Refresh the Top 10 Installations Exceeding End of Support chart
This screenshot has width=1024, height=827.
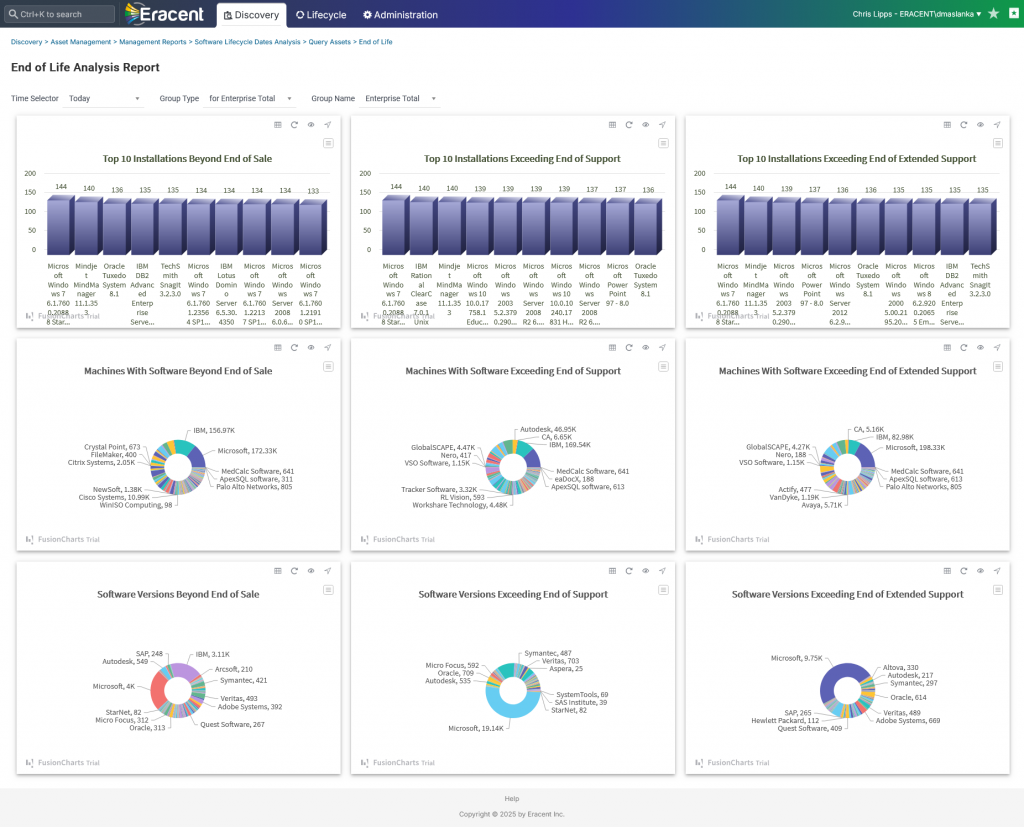point(629,125)
